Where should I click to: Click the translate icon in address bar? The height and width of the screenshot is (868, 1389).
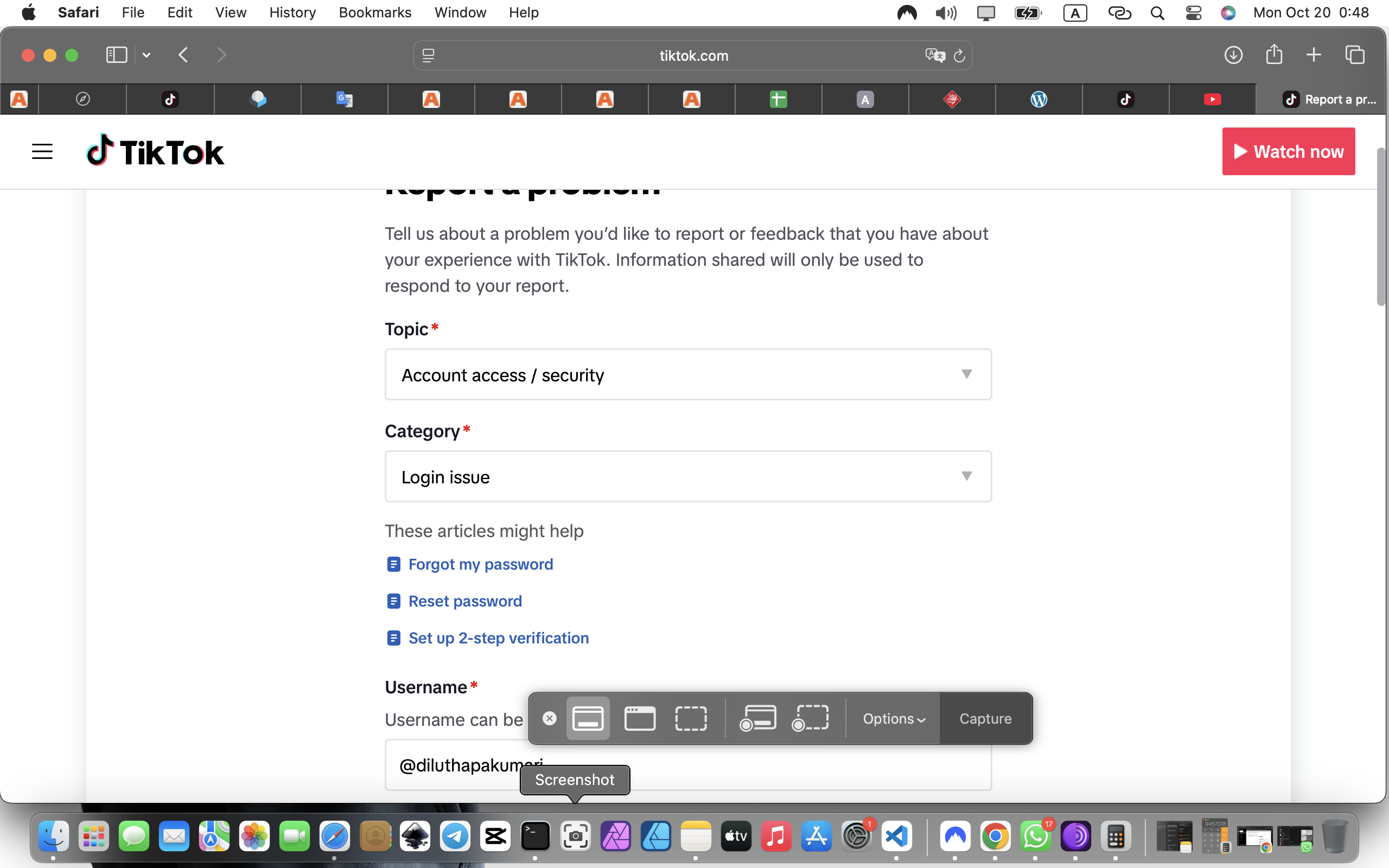(x=934, y=56)
